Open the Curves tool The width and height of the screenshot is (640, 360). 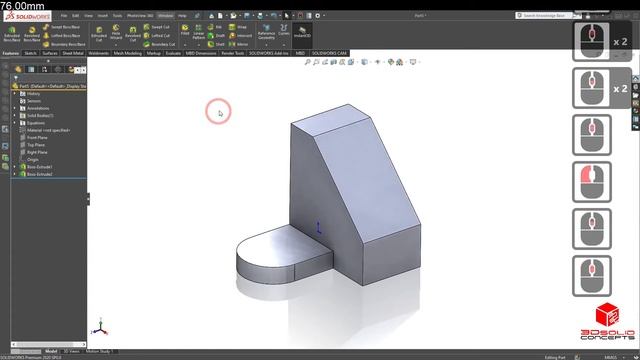click(x=284, y=29)
